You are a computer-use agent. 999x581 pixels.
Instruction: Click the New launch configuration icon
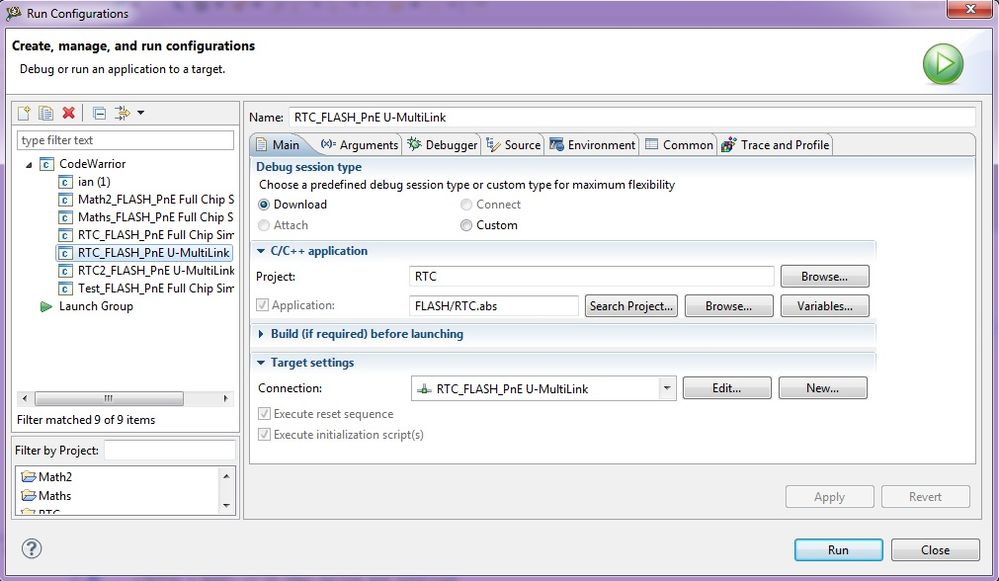25,113
